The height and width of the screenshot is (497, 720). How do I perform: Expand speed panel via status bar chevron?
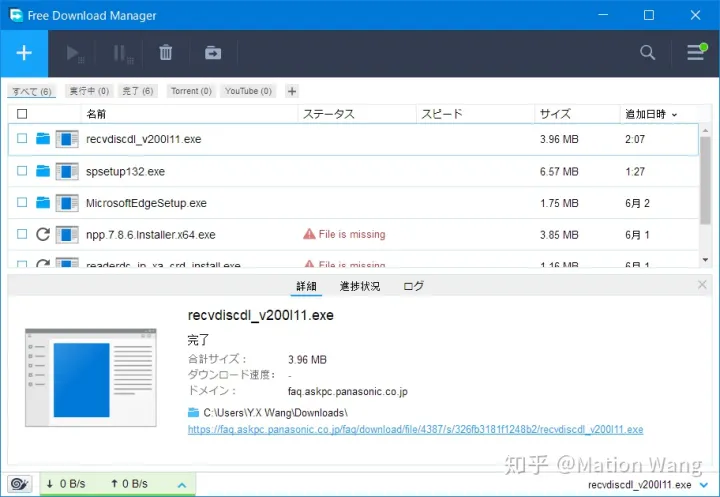coord(182,485)
